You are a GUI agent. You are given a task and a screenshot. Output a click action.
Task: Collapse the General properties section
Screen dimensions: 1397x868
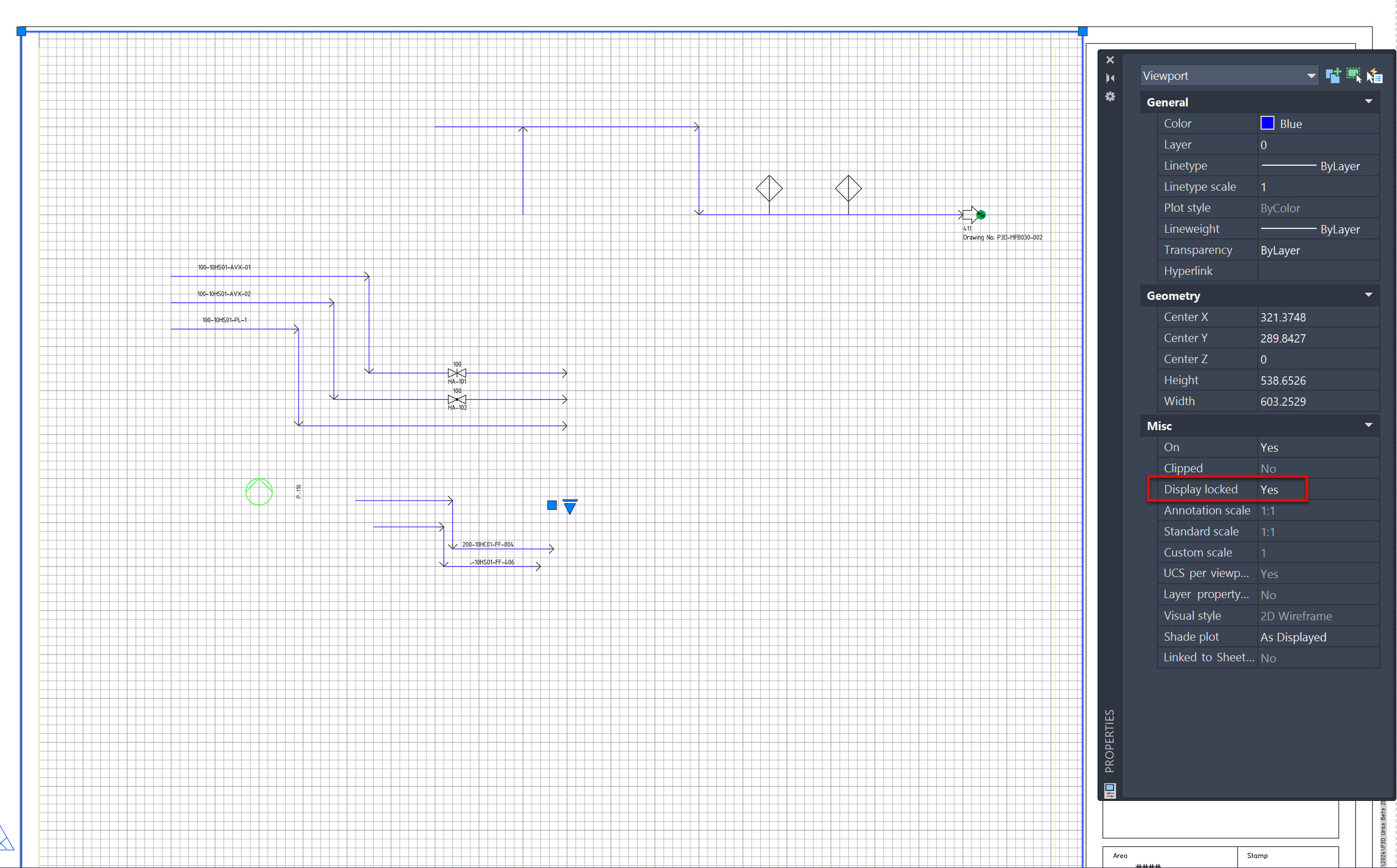tap(1369, 101)
